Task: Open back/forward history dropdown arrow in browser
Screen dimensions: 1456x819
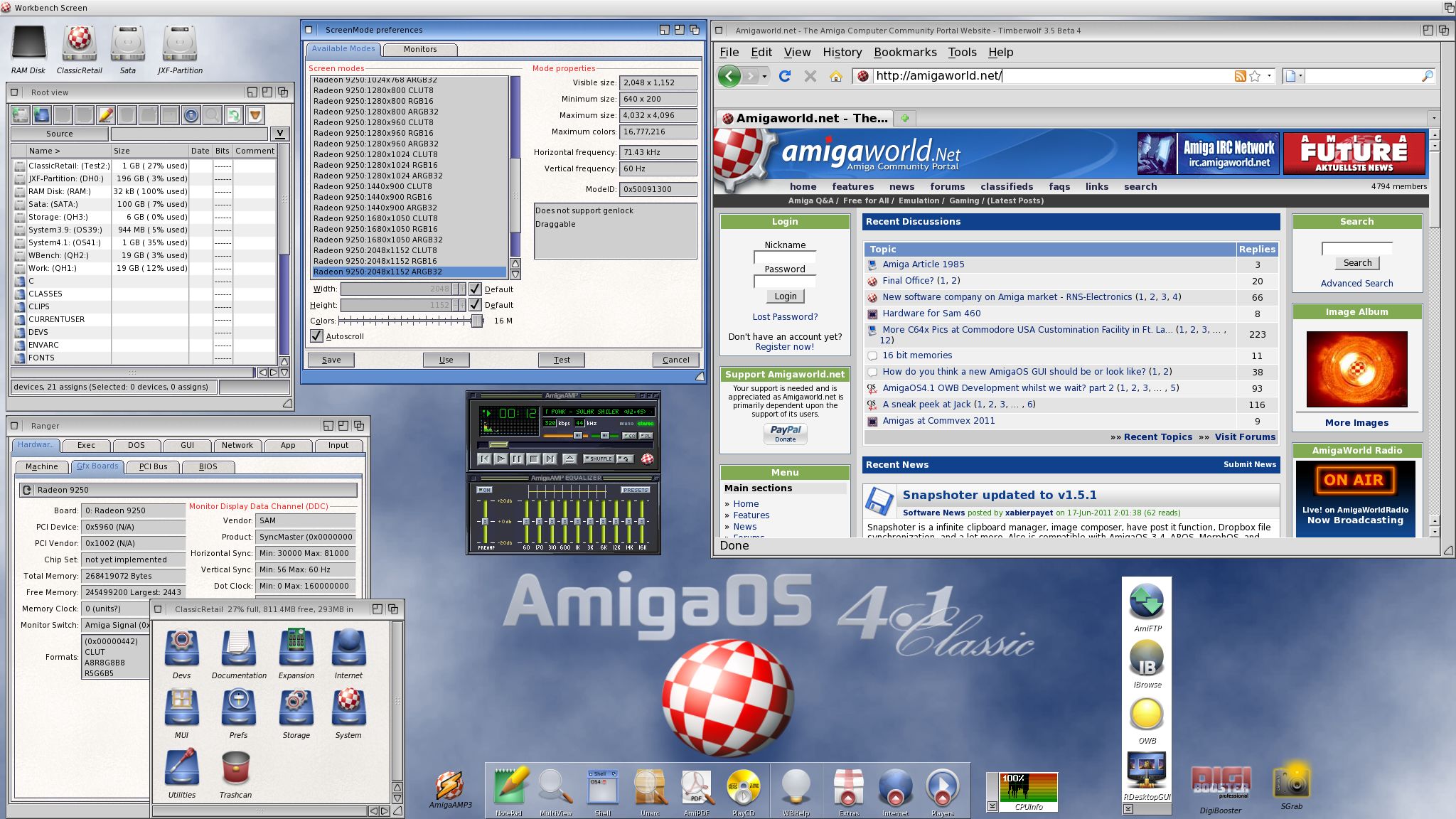Action: (764, 76)
